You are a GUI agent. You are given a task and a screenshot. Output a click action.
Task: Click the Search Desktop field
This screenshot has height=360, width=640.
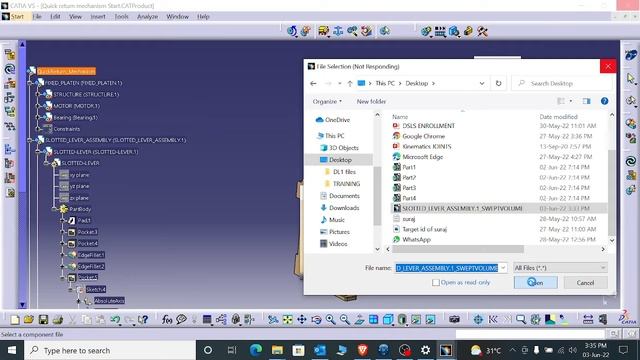click(x=562, y=83)
